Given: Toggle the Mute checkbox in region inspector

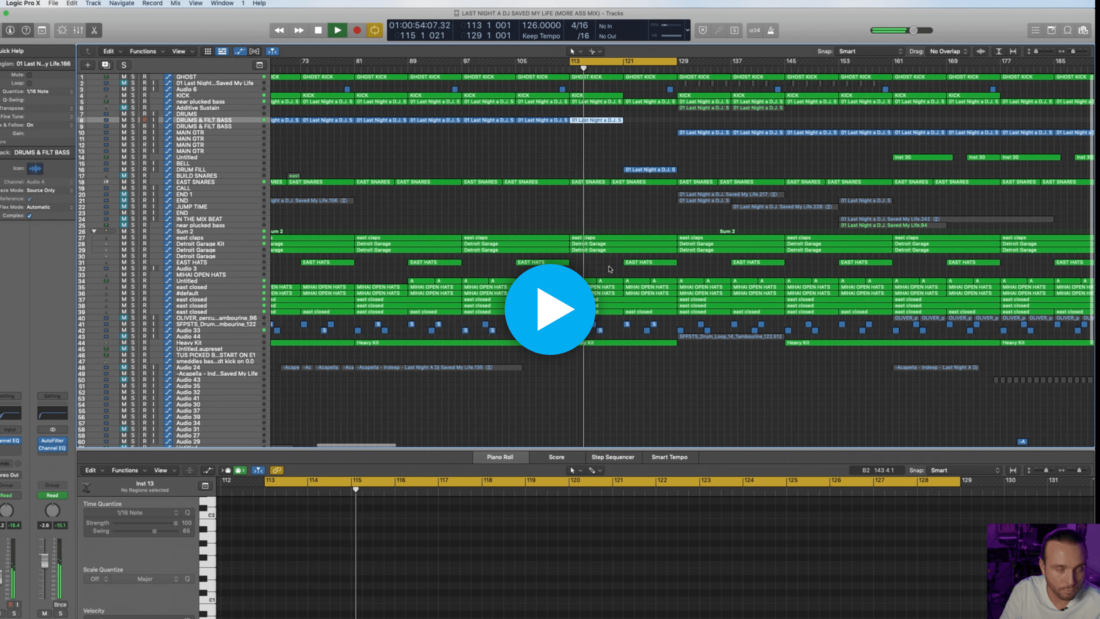Looking at the screenshot, I should coord(29,74).
